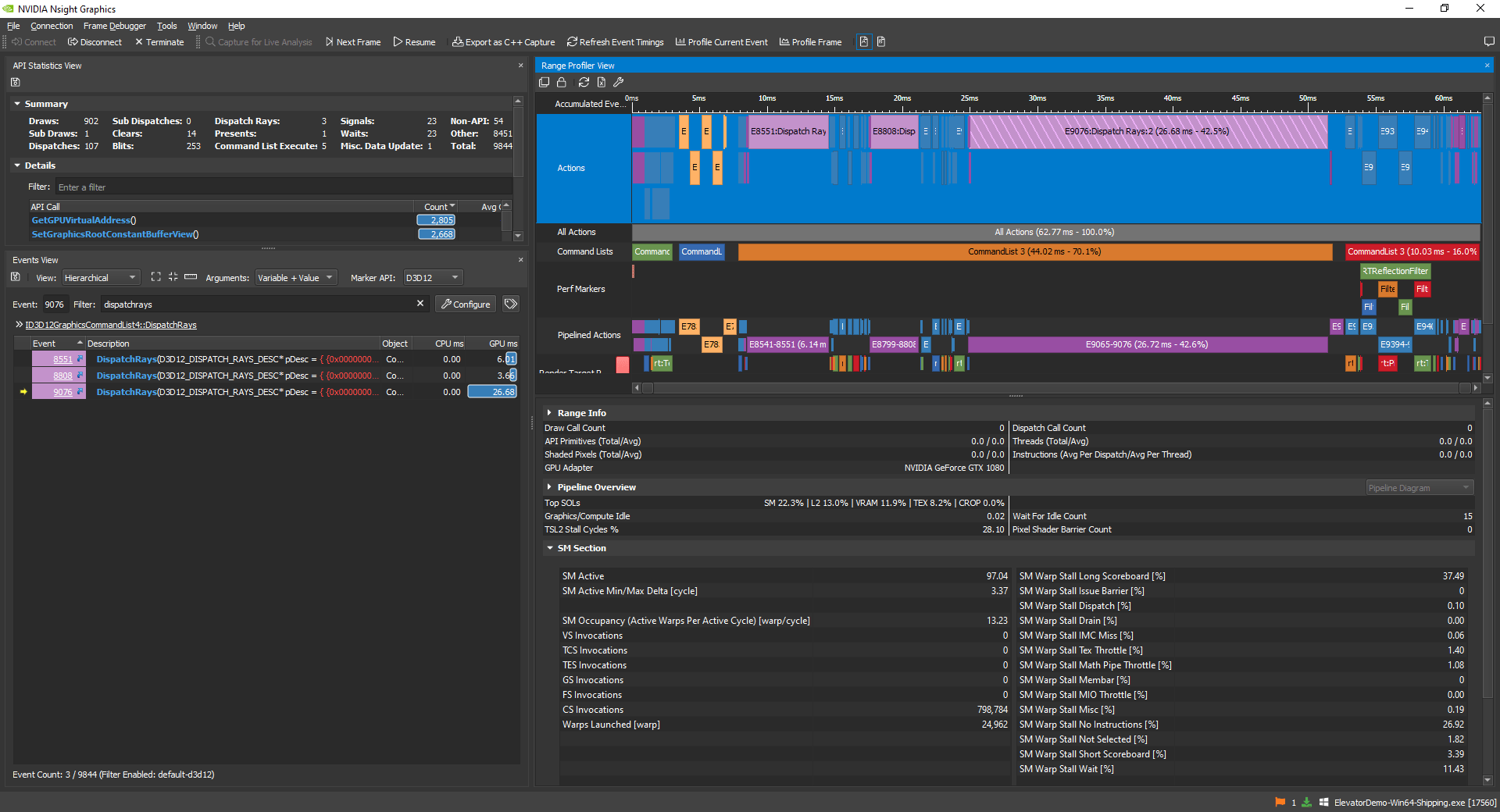This screenshot has width=1500, height=812.
Task: Click the collapse all icon in Events View
Action: pos(173,277)
